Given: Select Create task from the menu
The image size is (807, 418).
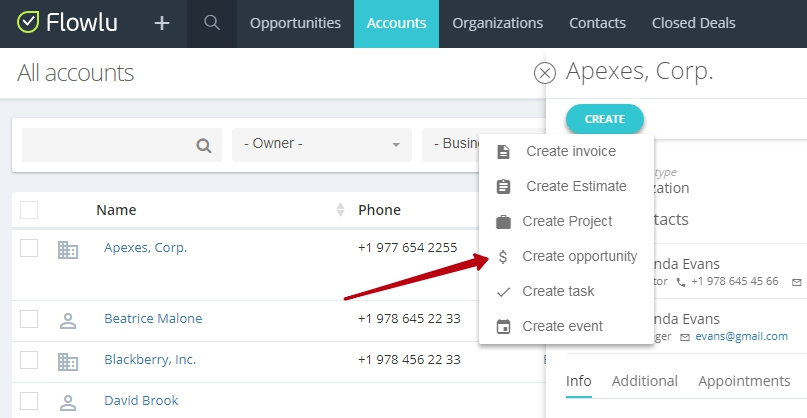Looking at the screenshot, I should tap(566, 291).
